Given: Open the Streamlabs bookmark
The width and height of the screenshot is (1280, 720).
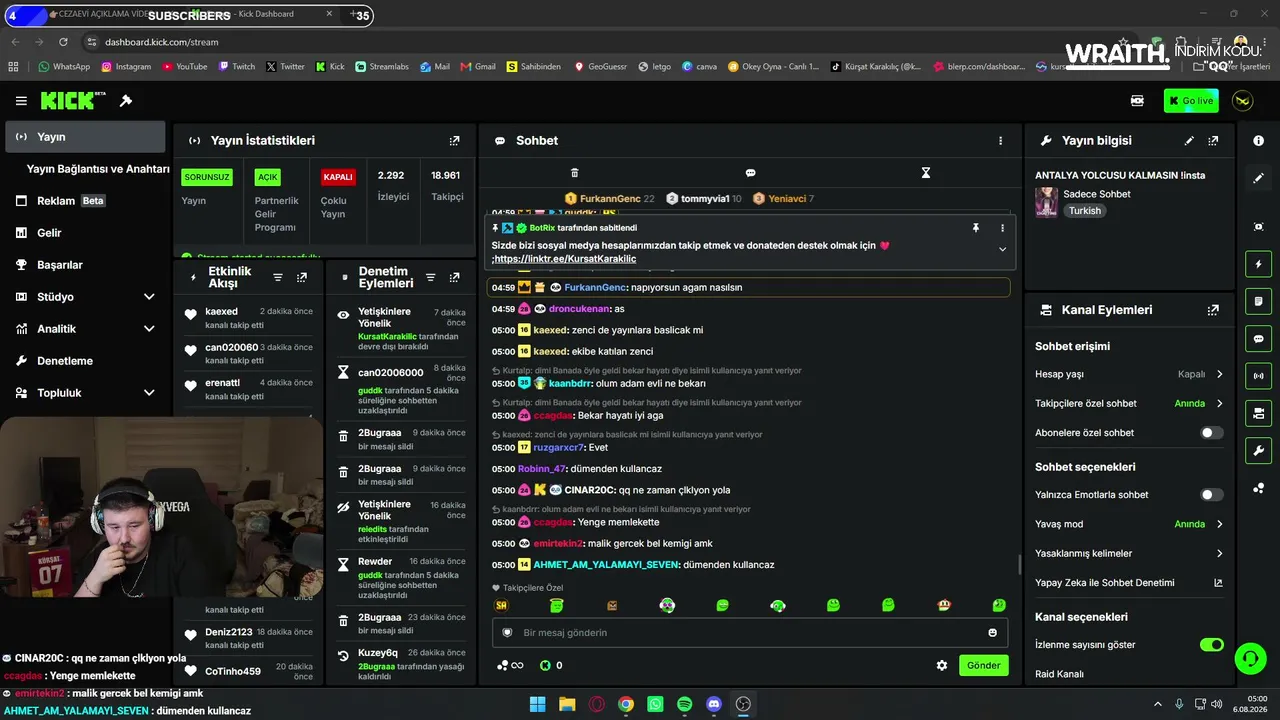Looking at the screenshot, I should (382, 67).
